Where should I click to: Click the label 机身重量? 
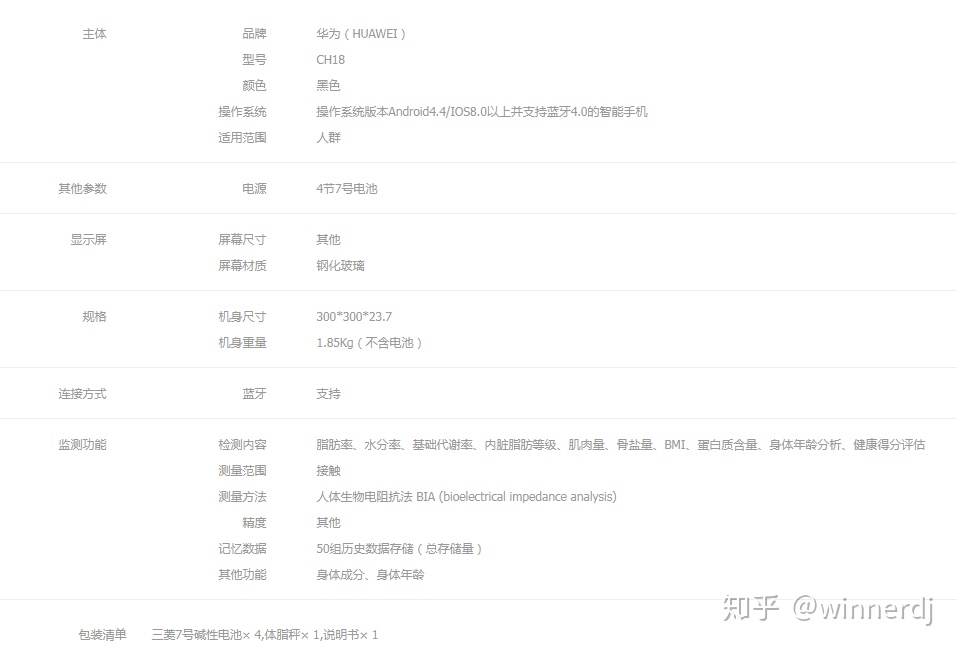click(242, 343)
